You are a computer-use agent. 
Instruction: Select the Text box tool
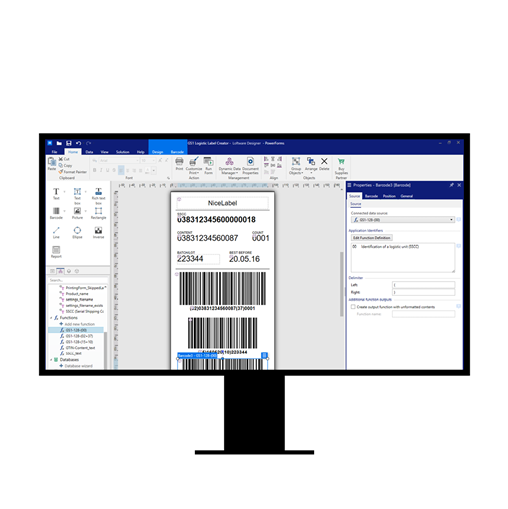77,195
